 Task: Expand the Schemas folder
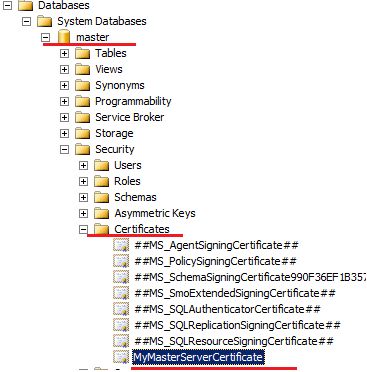83,197
